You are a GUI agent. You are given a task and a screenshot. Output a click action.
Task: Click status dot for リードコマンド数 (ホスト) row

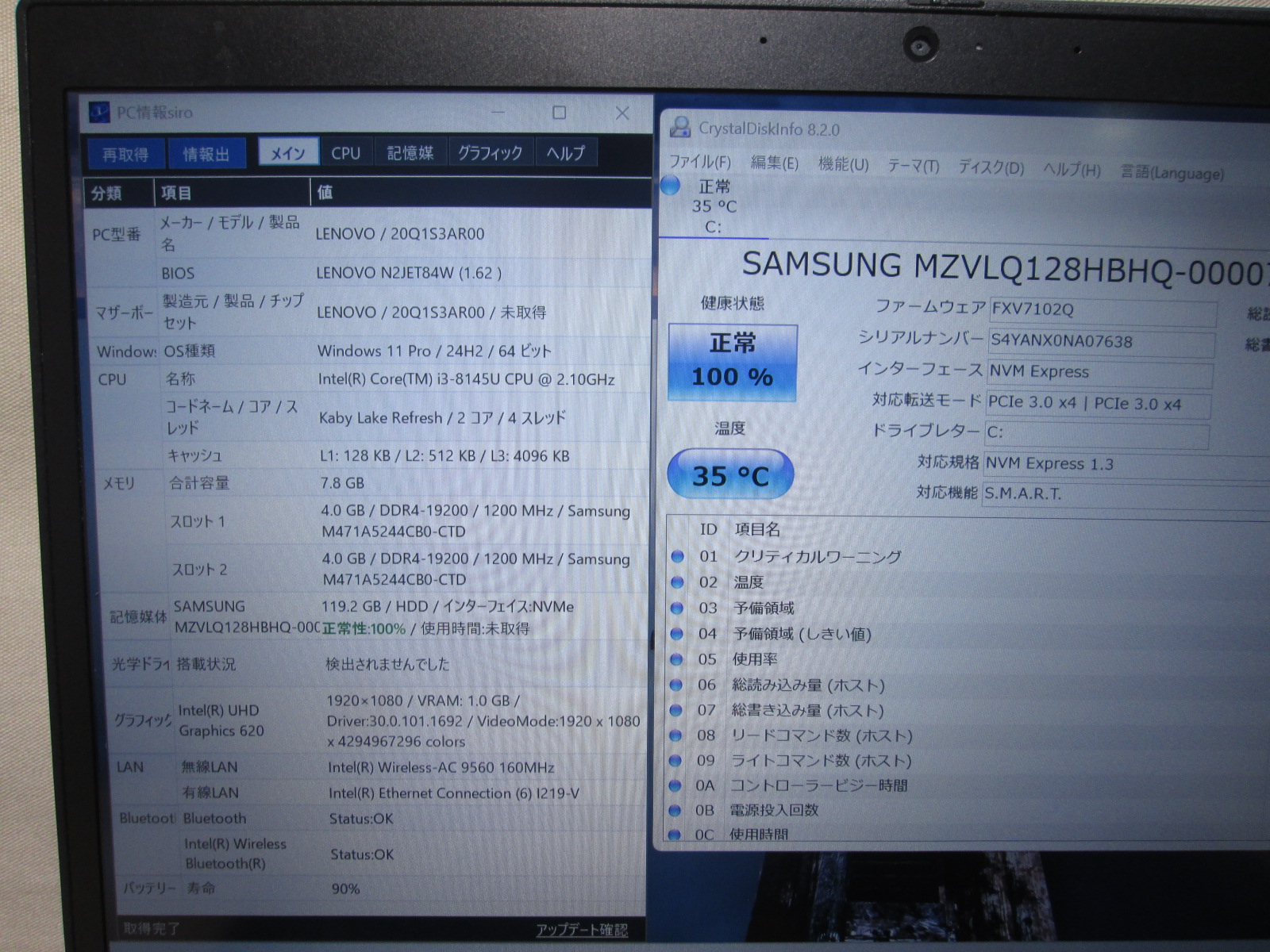coord(675,735)
